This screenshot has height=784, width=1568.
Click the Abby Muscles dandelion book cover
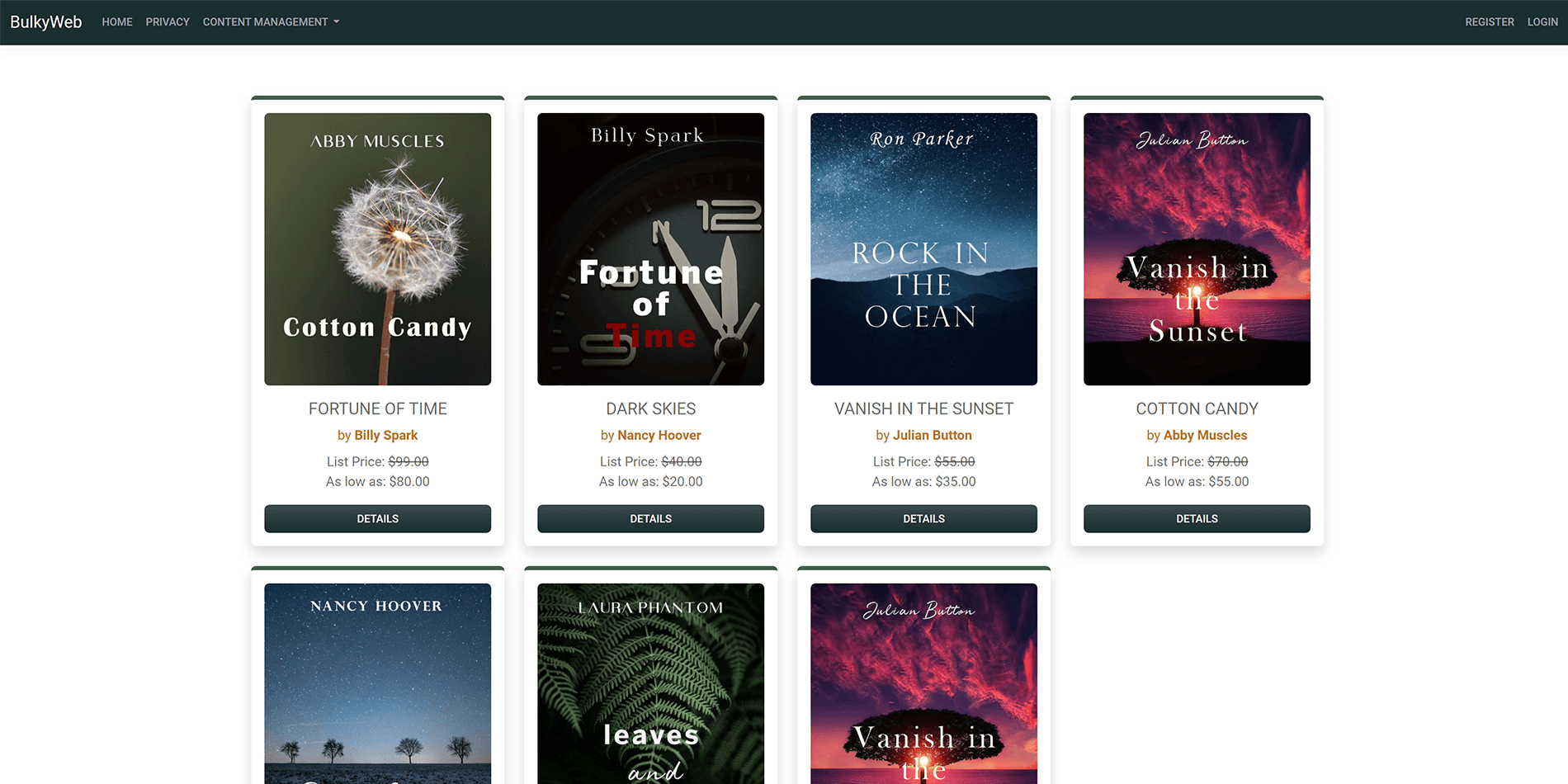tap(378, 249)
